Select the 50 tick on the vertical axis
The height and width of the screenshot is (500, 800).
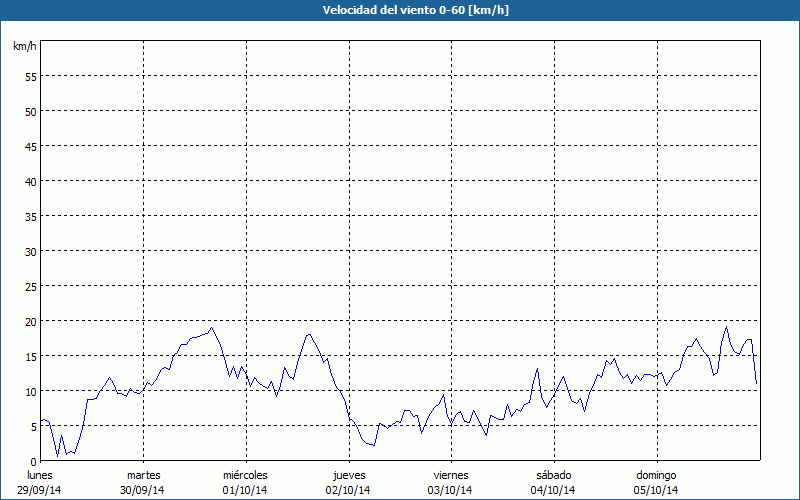click(30, 111)
